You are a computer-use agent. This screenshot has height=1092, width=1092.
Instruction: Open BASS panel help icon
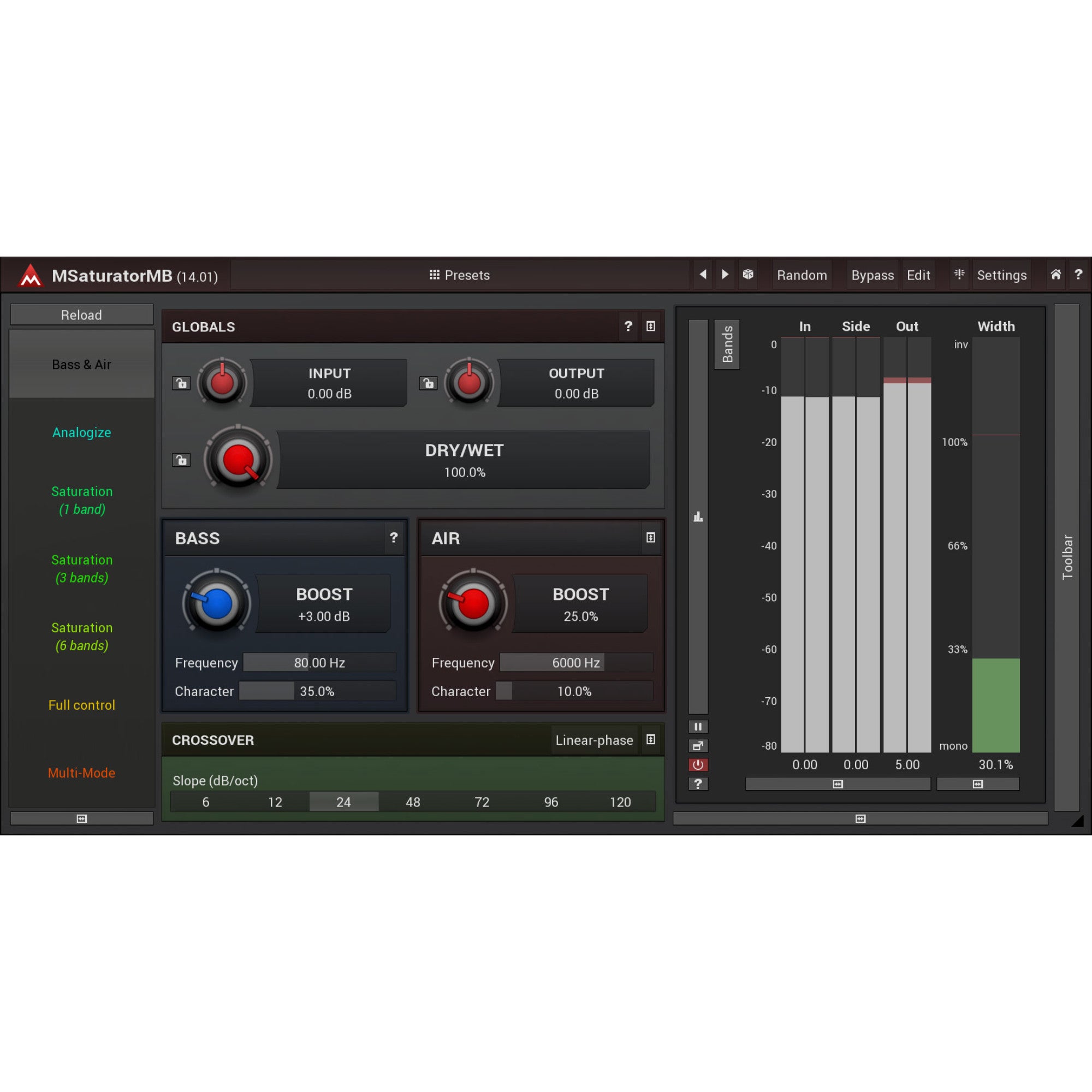(393, 537)
